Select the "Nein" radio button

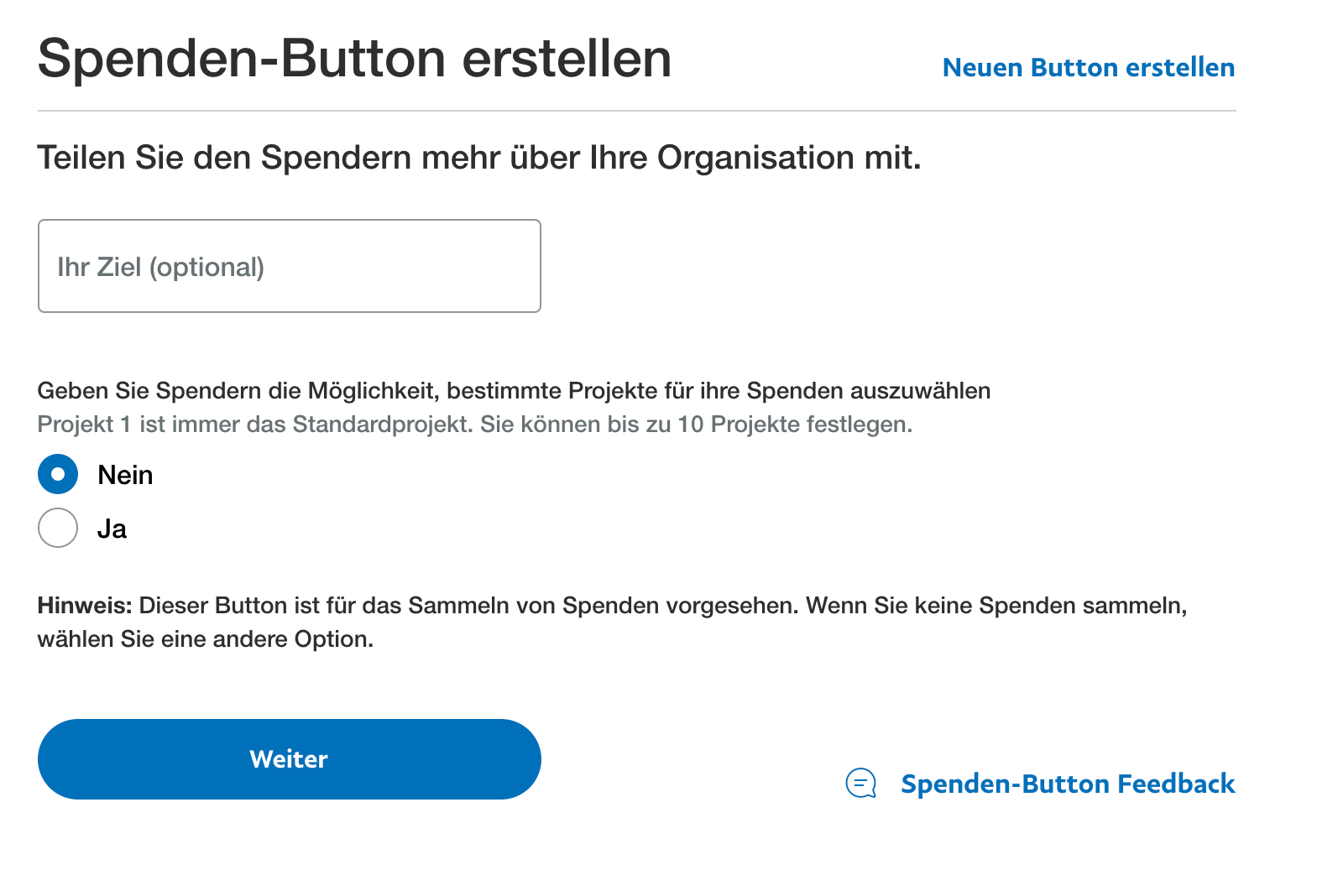tap(58, 475)
